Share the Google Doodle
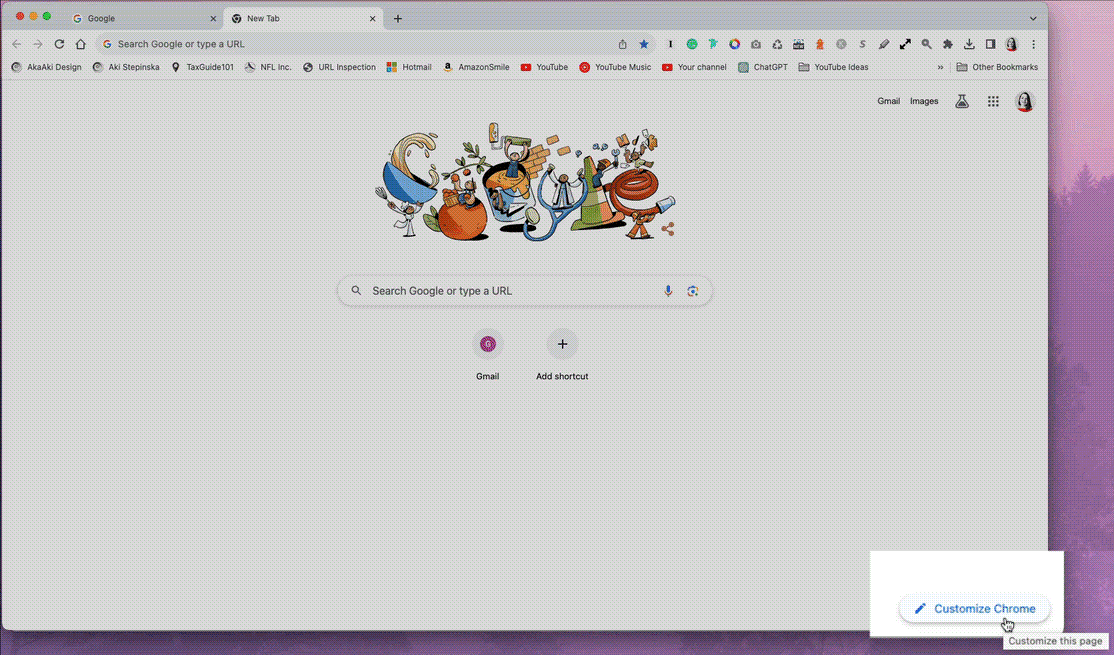The image size is (1114, 655). 668,229
